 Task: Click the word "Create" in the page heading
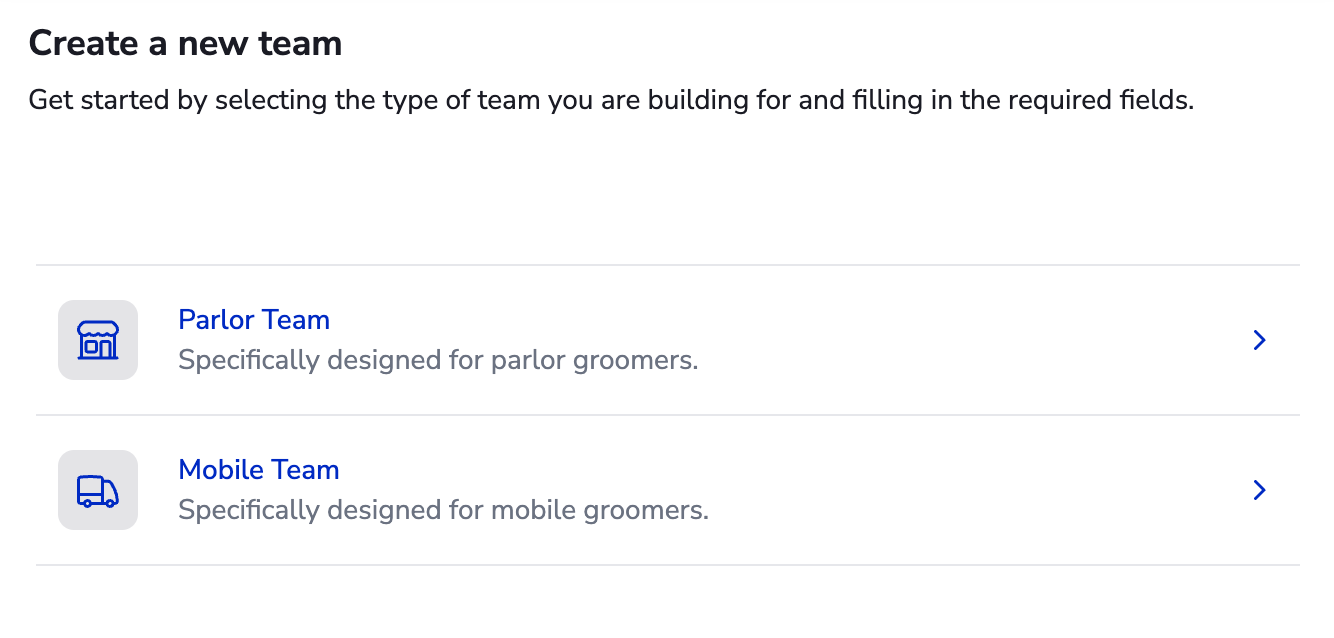click(x=84, y=43)
